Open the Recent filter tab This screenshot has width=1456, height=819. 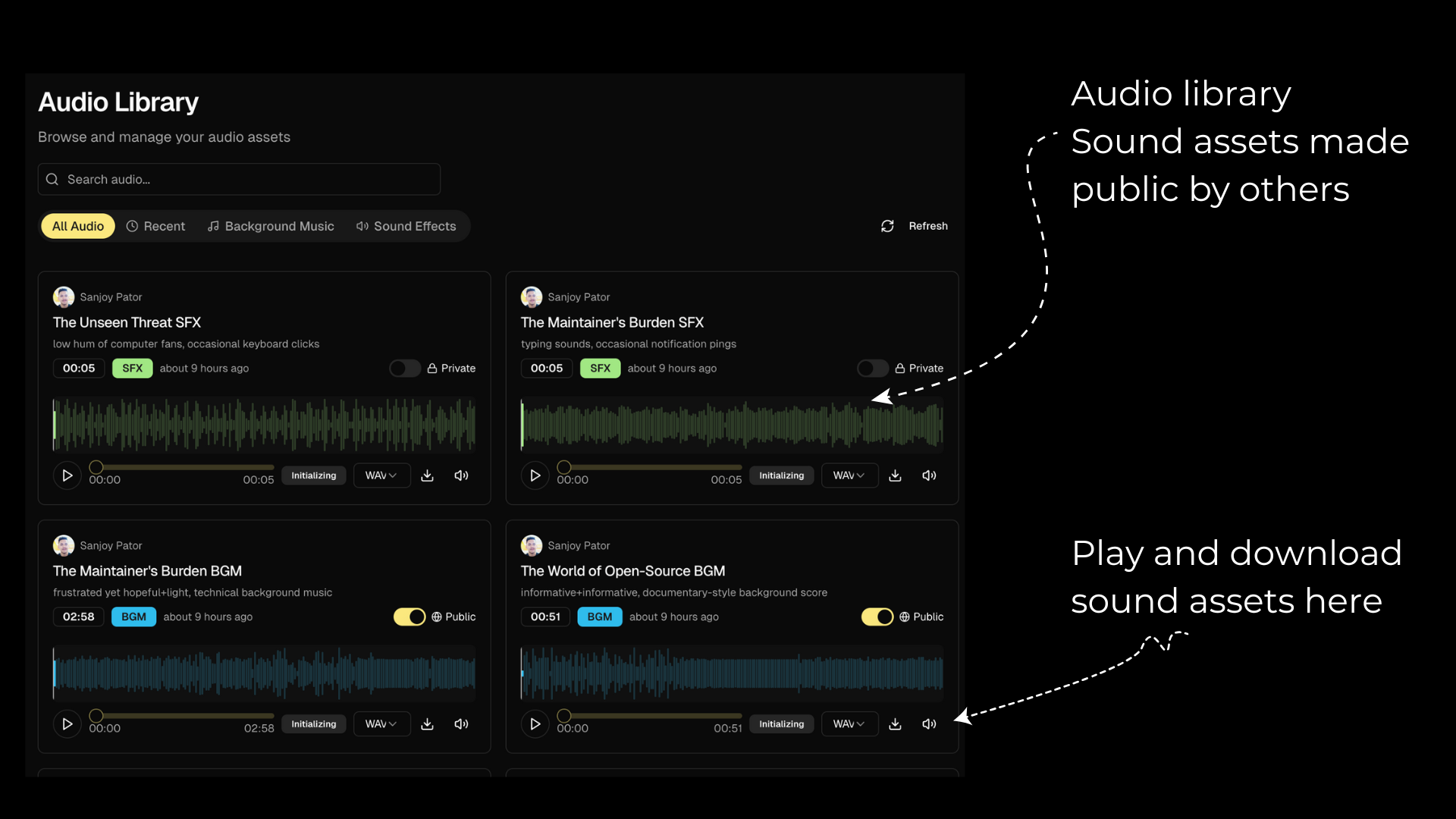coord(155,226)
